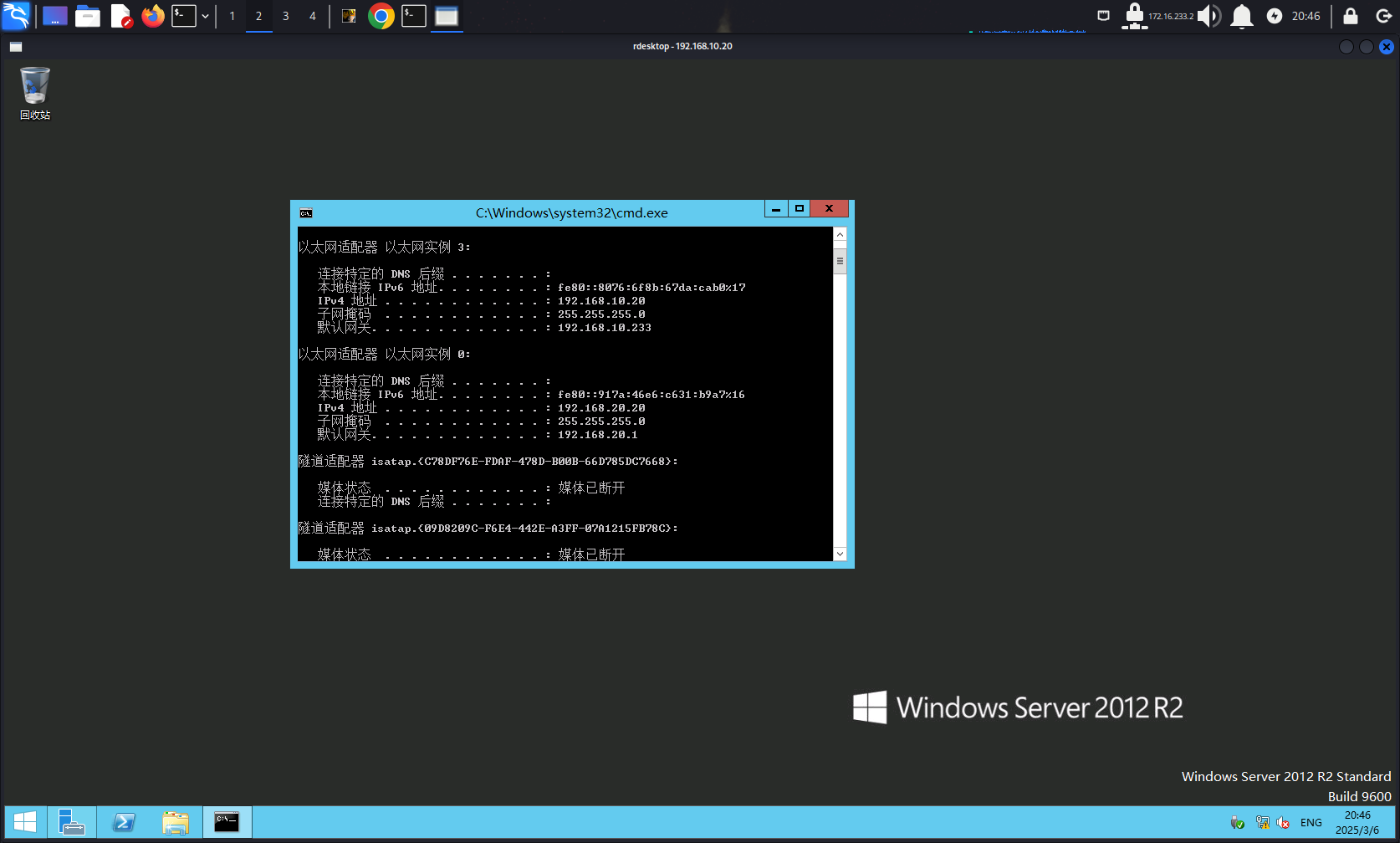Click the Windows Start button
The width and height of the screenshot is (1400, 843).
click(x=25, y=823)
